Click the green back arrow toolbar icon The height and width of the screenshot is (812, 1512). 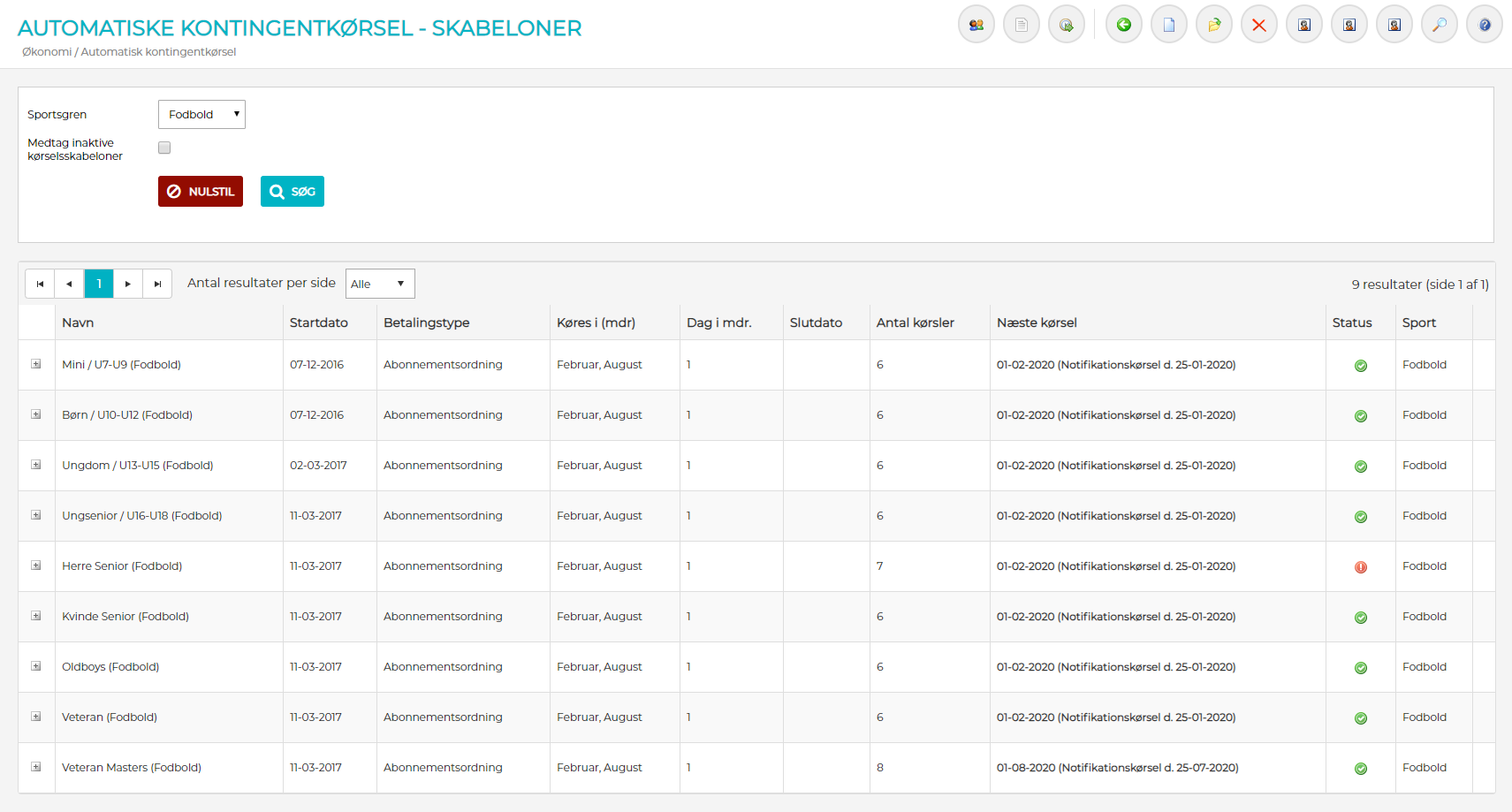point(1123,25)
